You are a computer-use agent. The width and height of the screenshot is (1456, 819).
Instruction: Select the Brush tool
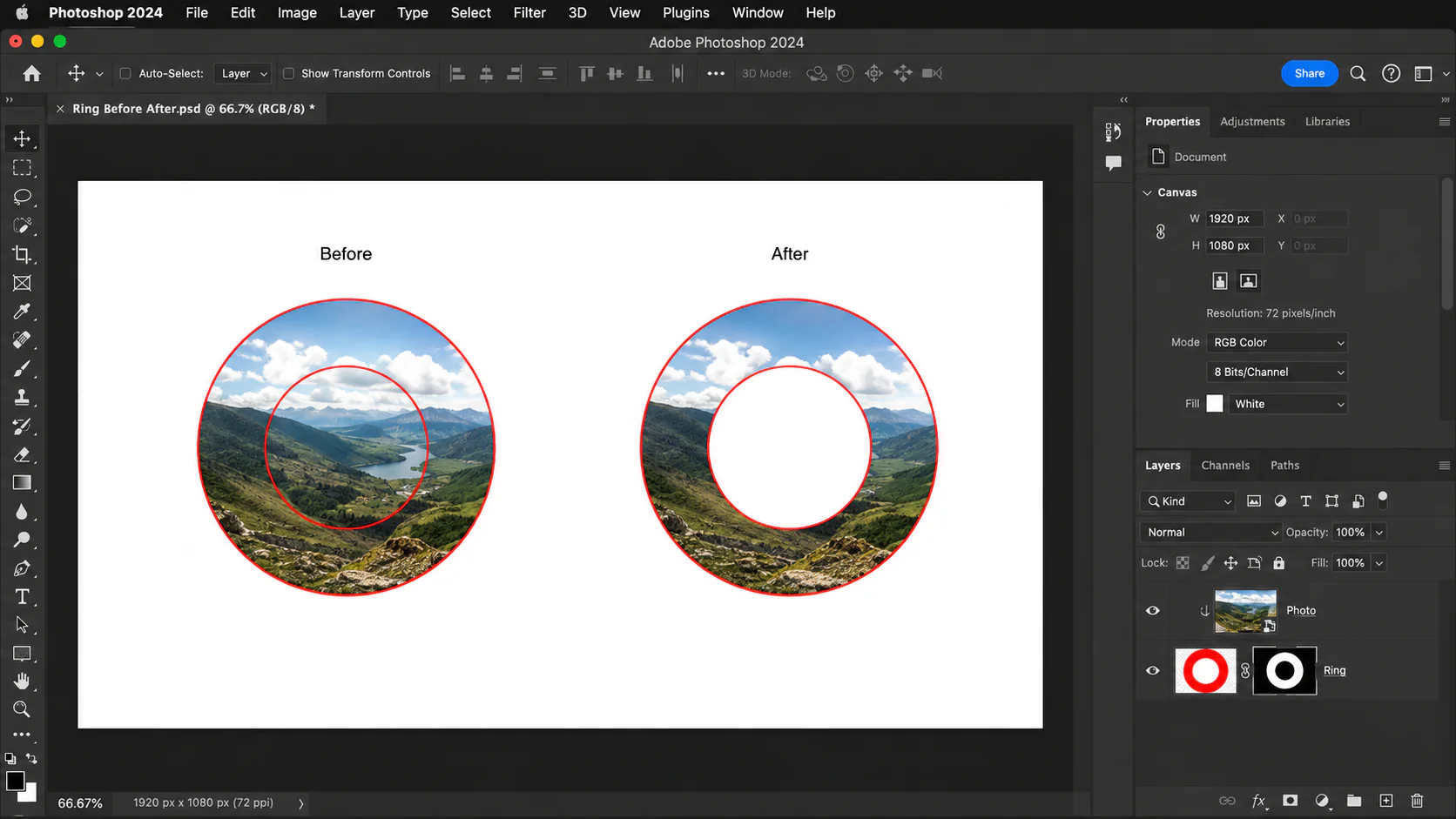[22, 369]
